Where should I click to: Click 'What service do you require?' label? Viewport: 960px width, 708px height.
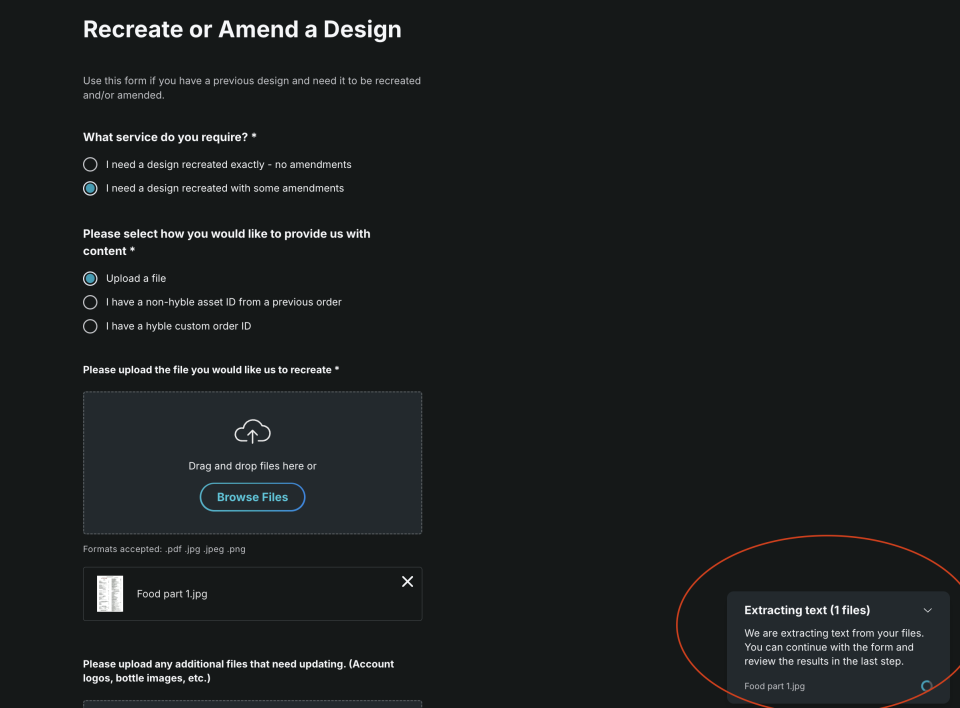tap(170, 137)
